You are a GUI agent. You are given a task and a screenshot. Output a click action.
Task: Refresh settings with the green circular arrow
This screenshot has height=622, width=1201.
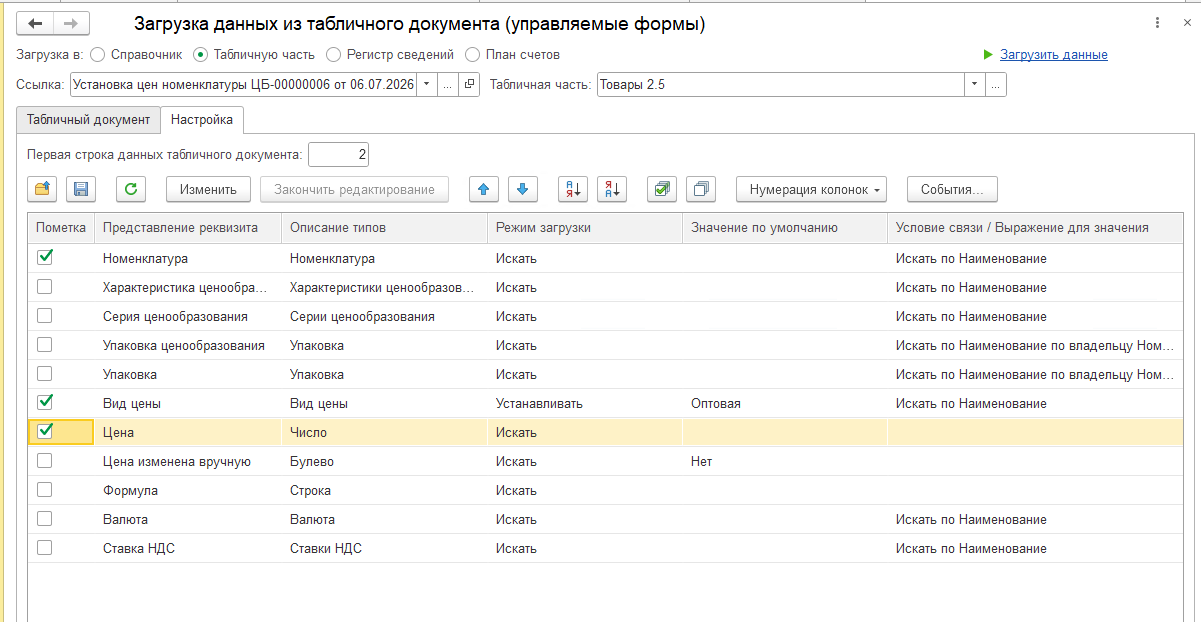[x=131, y=189]
